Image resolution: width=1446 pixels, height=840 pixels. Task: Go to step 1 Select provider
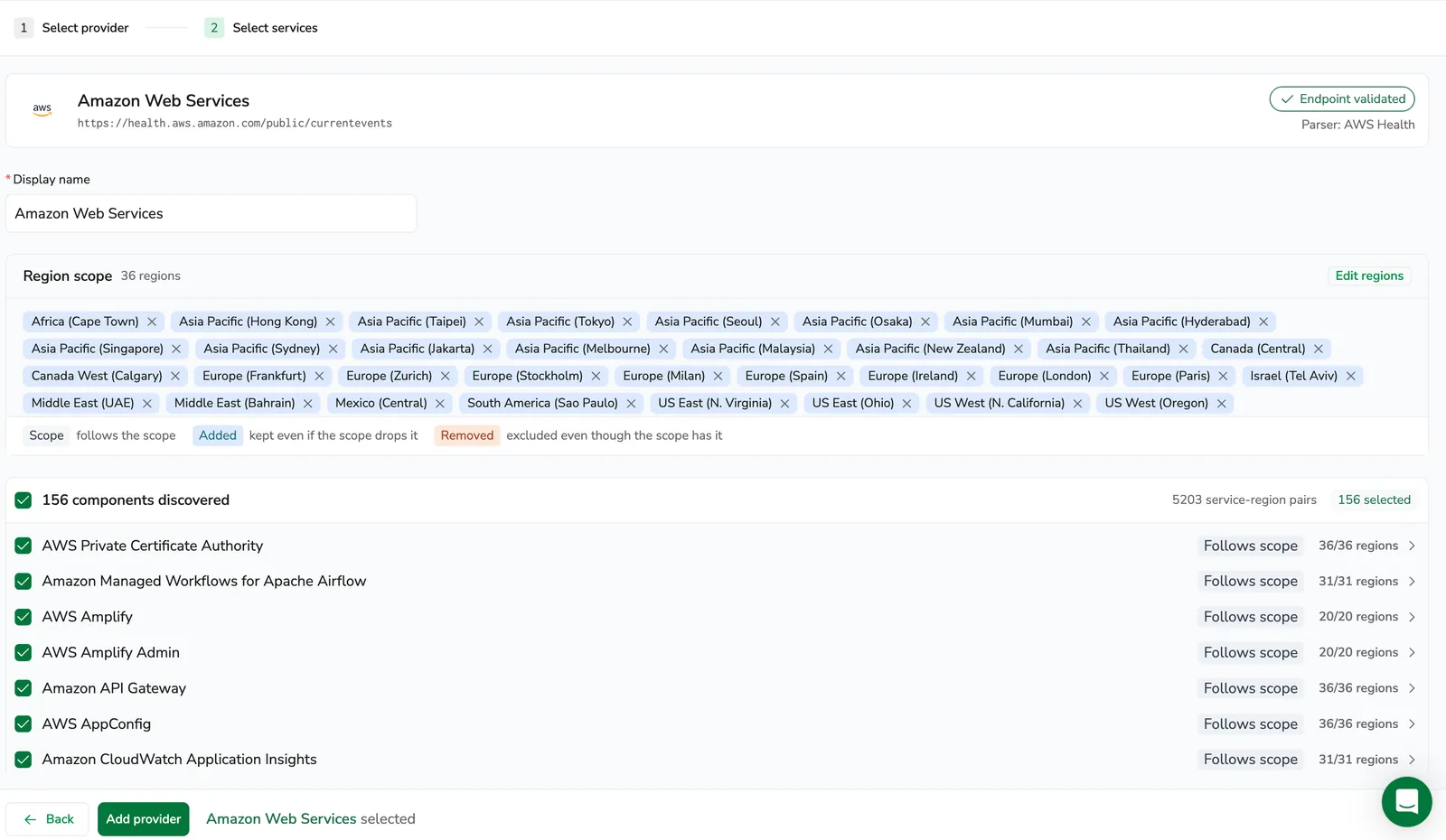(72, 28)
